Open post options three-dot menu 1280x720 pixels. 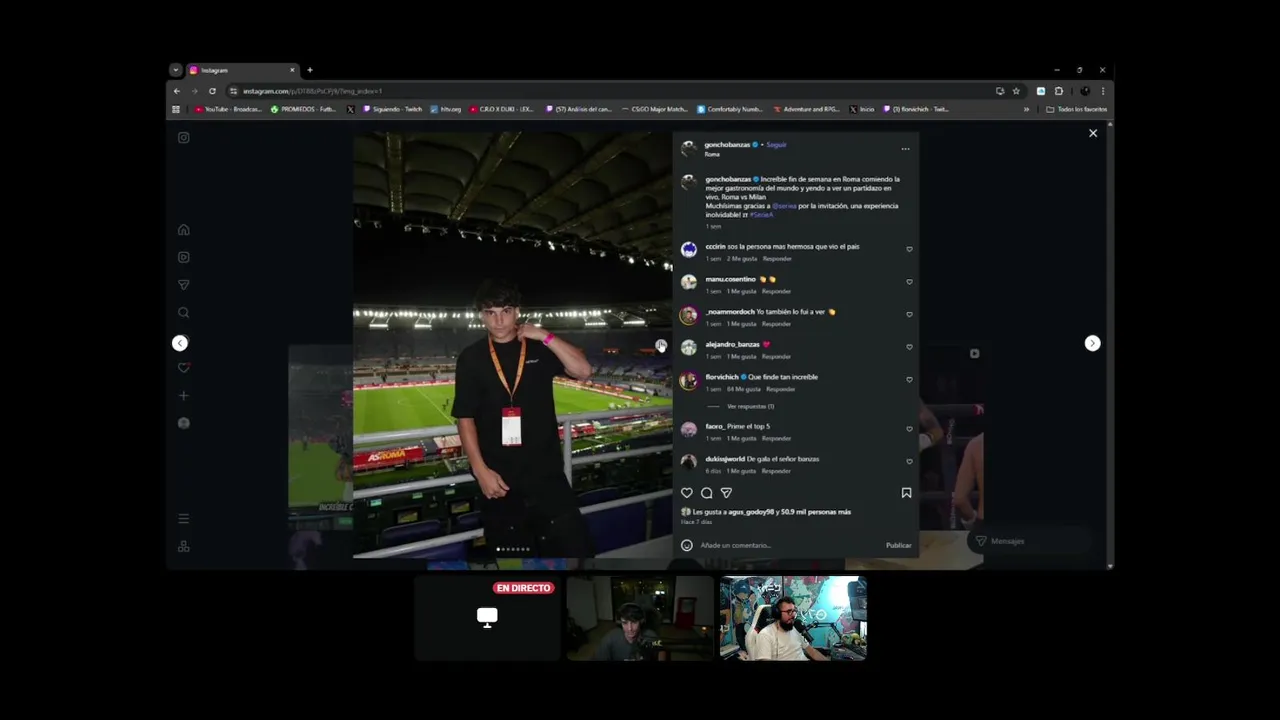click(x=905, y=149)
